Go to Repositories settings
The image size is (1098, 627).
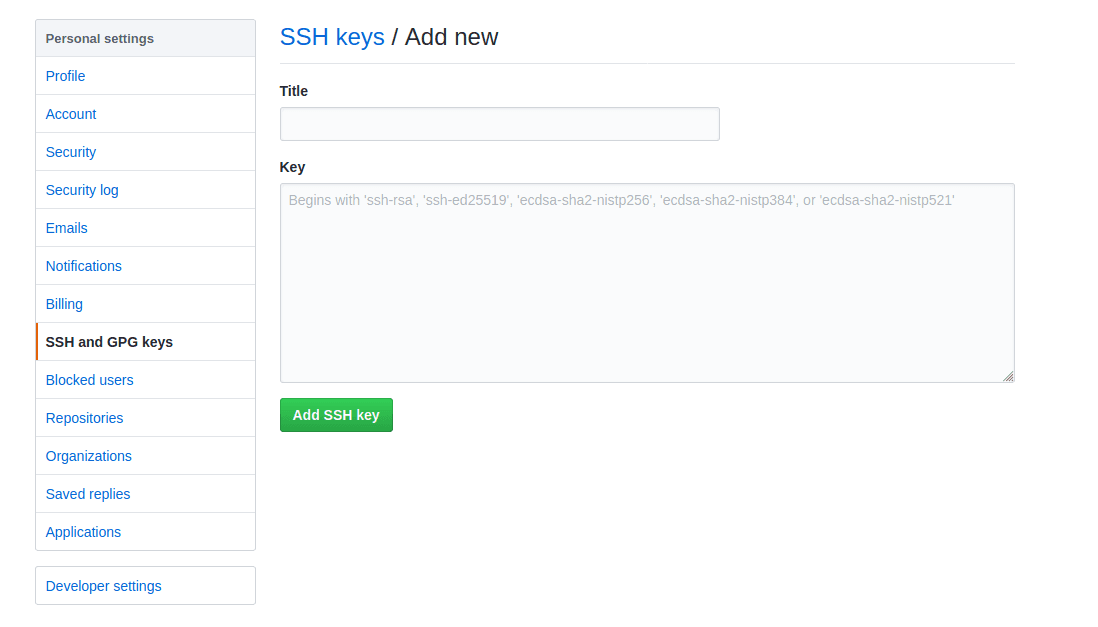coord(85,418)
